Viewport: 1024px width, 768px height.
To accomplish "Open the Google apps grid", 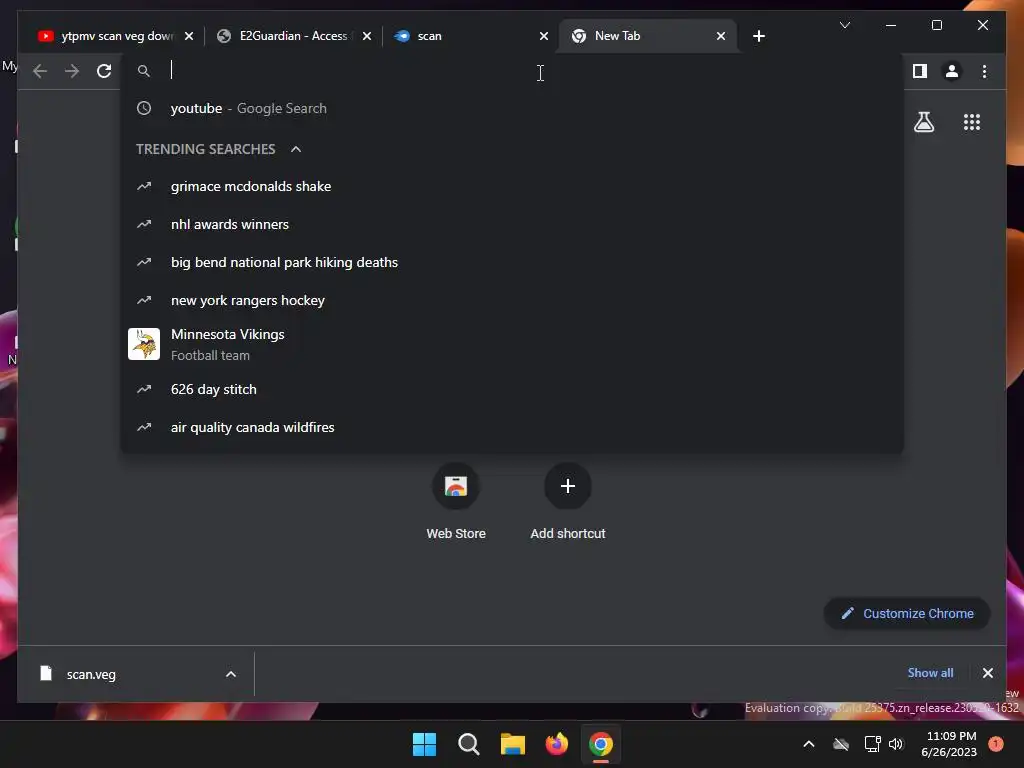I will (x=972, y=122).
